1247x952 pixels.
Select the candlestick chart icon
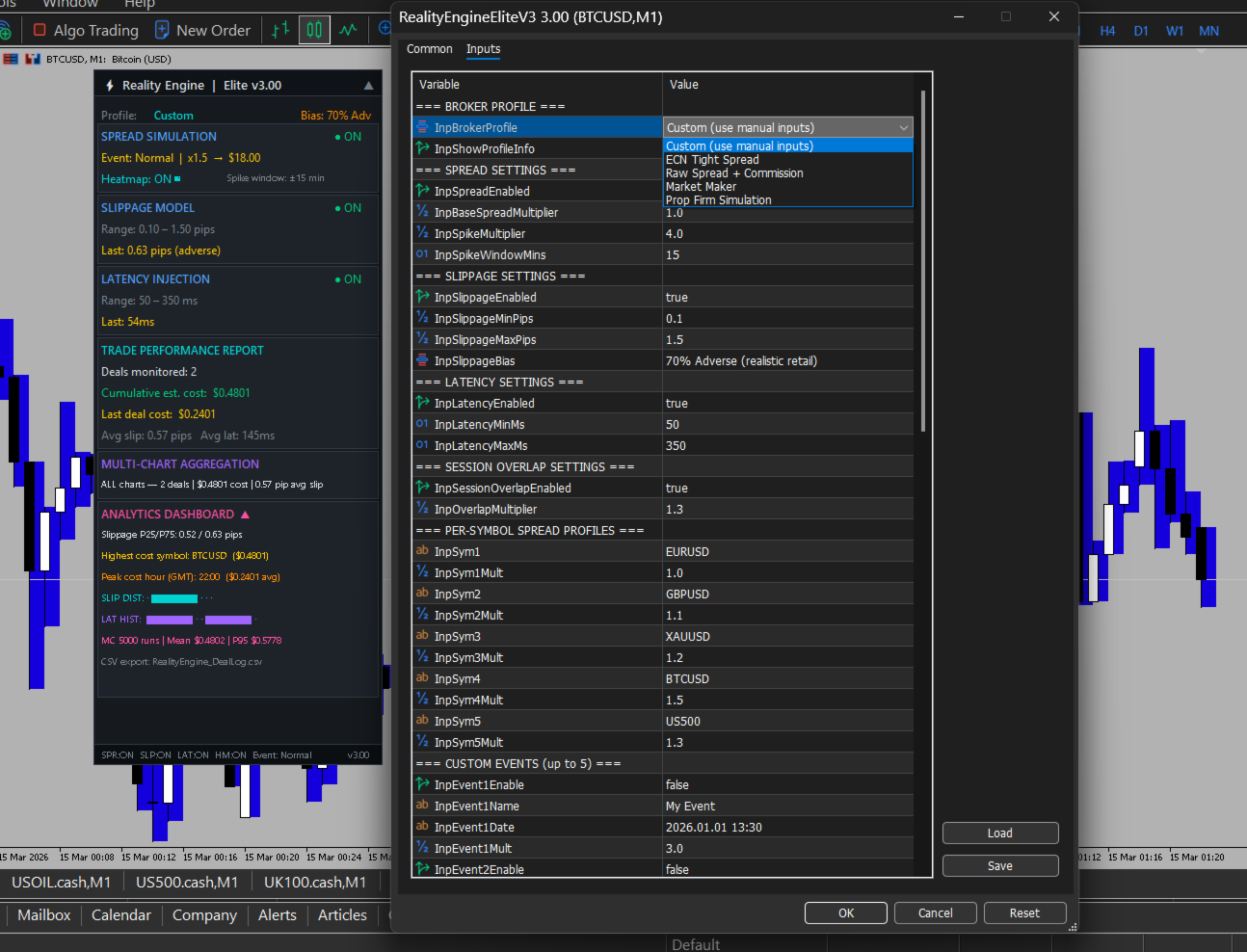click(314, 30)
